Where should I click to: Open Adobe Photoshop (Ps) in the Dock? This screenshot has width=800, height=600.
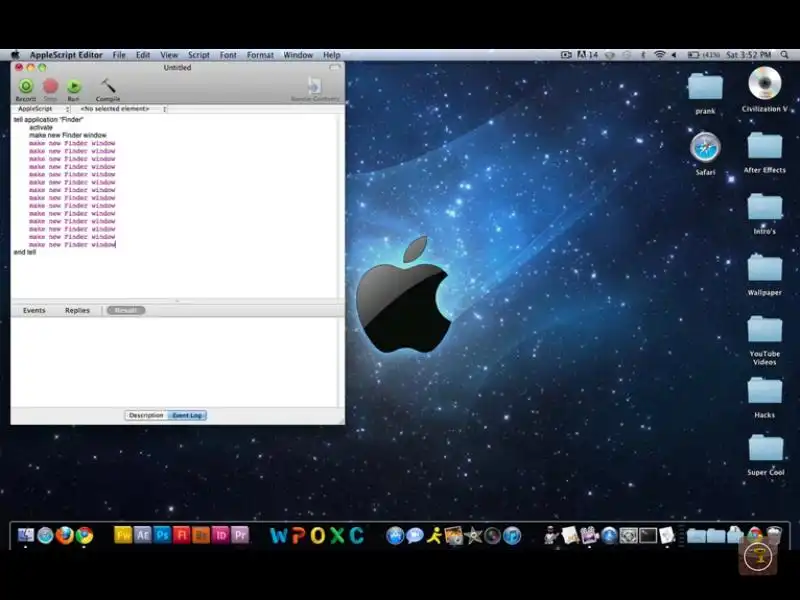click(x=162, y=535)
